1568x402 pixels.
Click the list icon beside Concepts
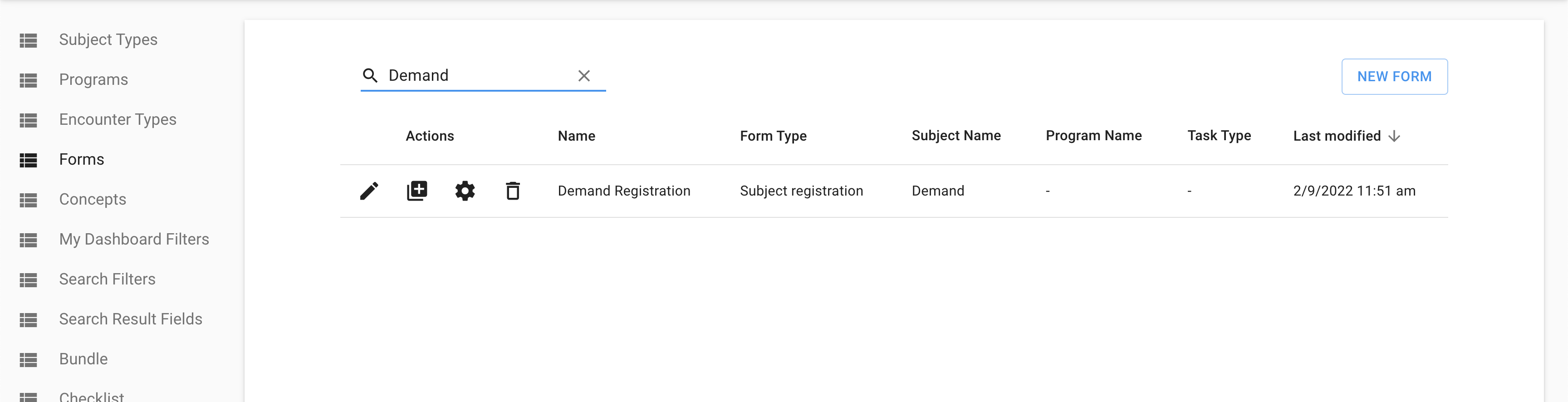click(29, 200)
